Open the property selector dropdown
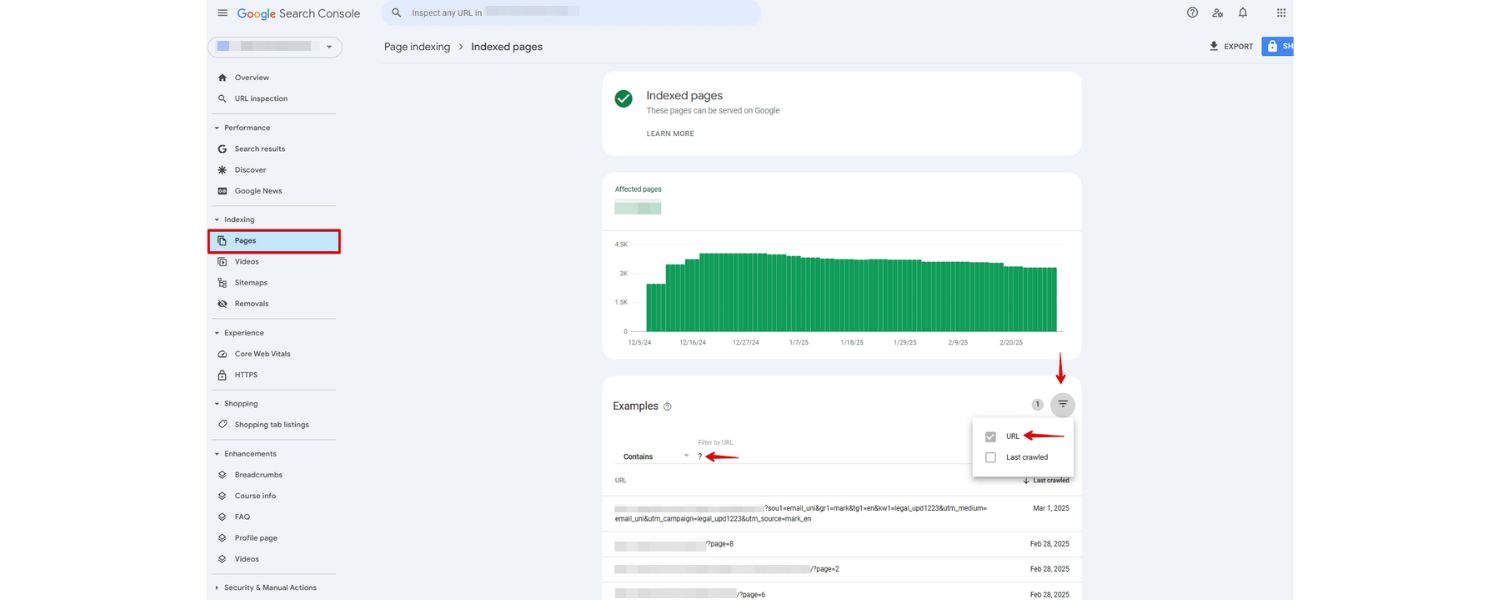1500x600 pixels. tap(330, 46)
